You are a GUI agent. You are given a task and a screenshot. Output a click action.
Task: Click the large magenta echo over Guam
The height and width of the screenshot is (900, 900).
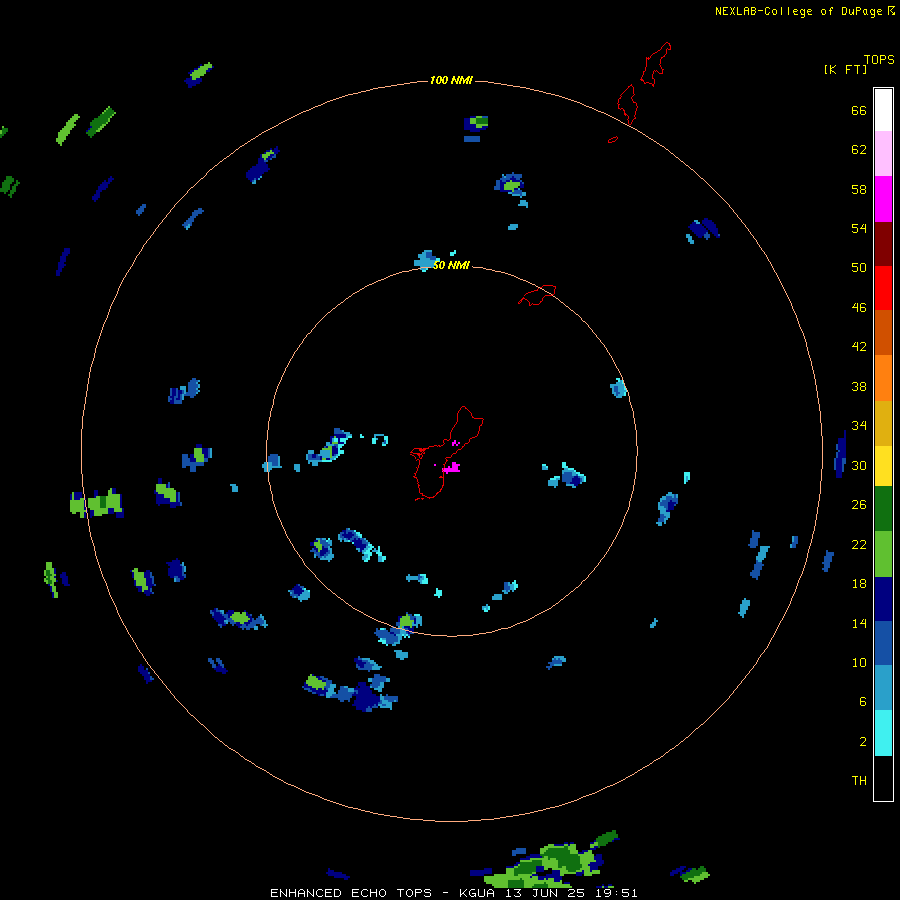coord(452,468)
